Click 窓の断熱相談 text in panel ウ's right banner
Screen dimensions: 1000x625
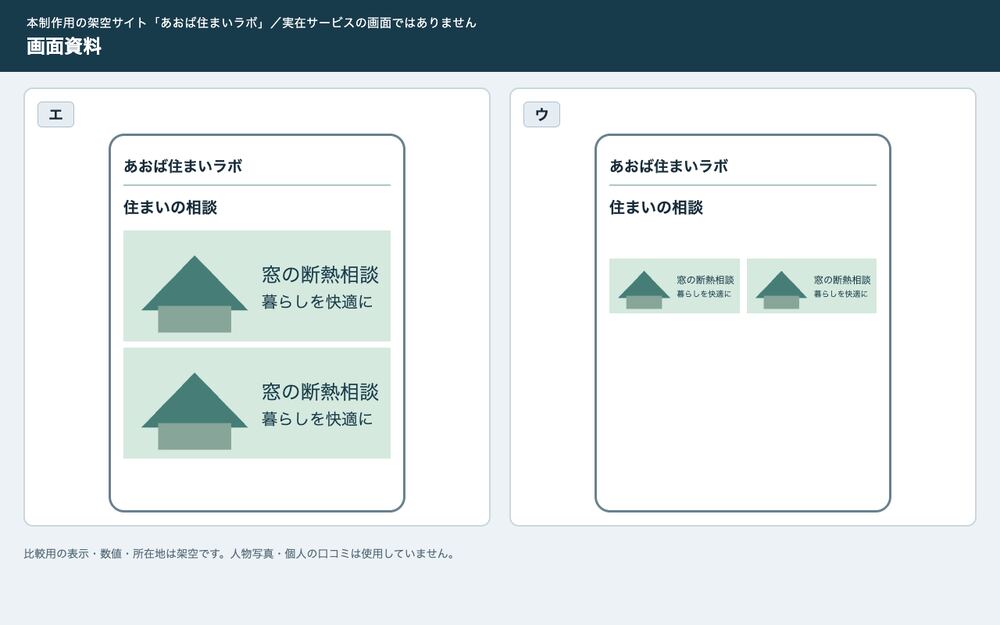coord(842,280)
